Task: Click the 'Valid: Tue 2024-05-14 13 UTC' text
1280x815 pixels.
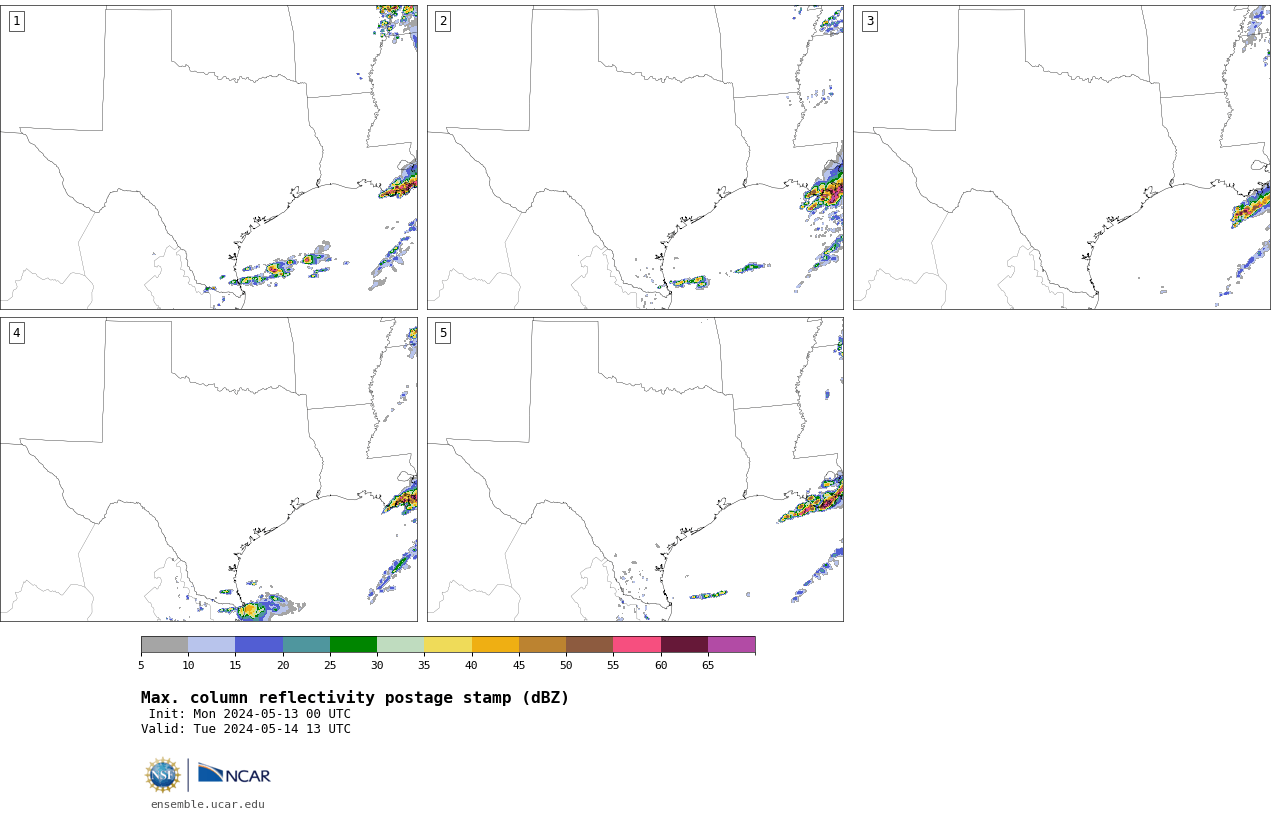Action: pyautogui.click(x=246, y=729)
